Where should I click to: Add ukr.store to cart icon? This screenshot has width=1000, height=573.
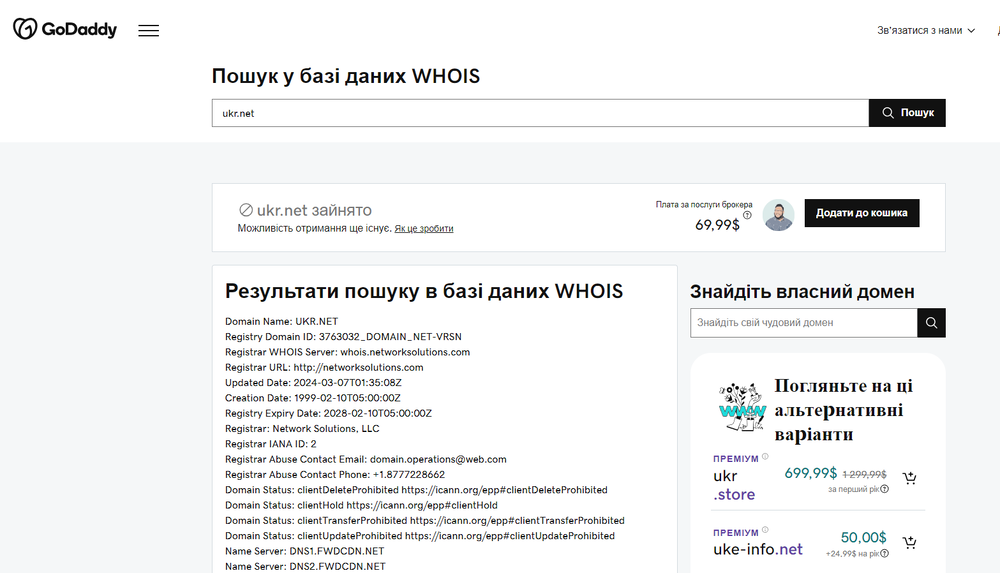pyautogui.click(x=909, y=478)
